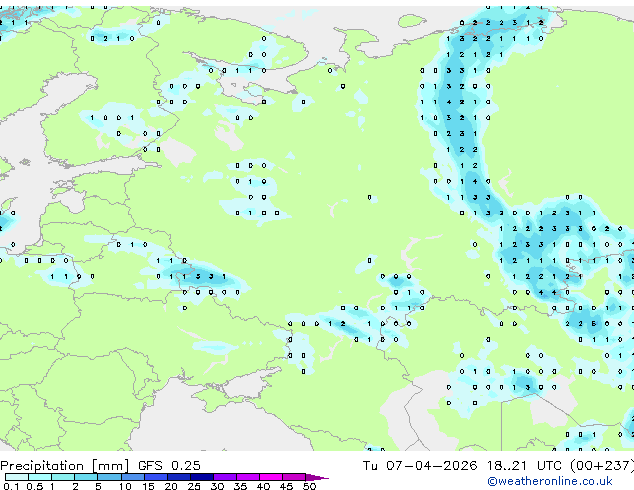Viewport: 634px width, 490px height.
Task: Click the lightest cyan 0.1–0.5 mm legend swatch
Action: [17, 477]
